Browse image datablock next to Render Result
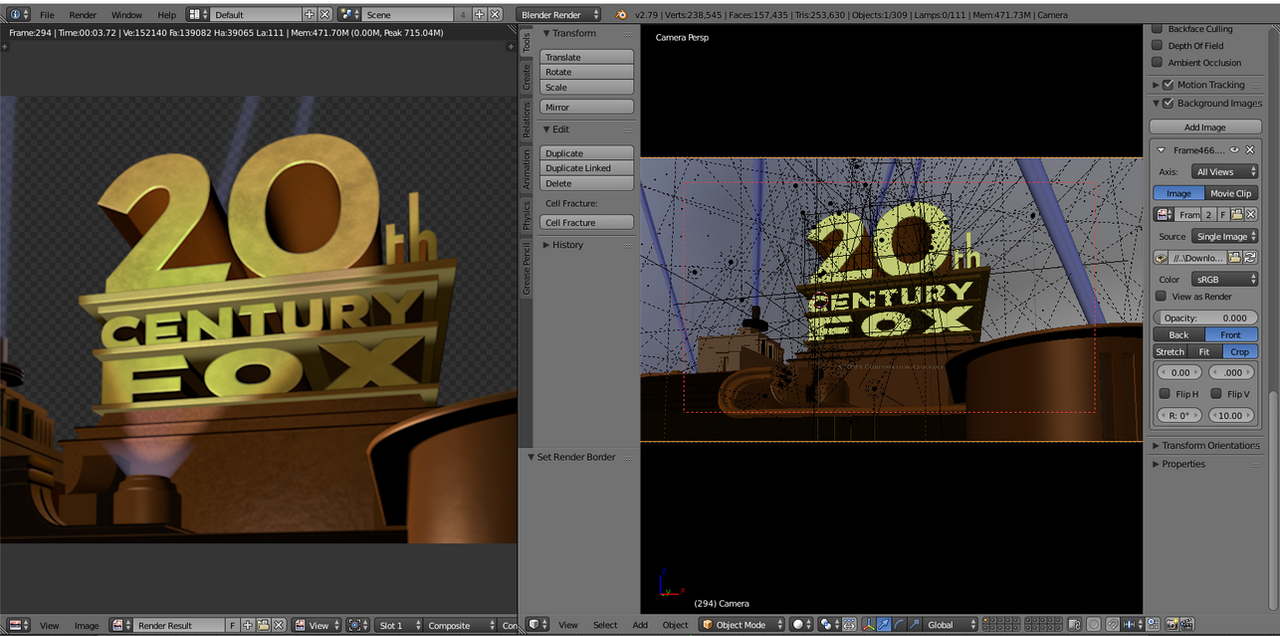Viewport: 1280px width, 636px height. point(122,625)
